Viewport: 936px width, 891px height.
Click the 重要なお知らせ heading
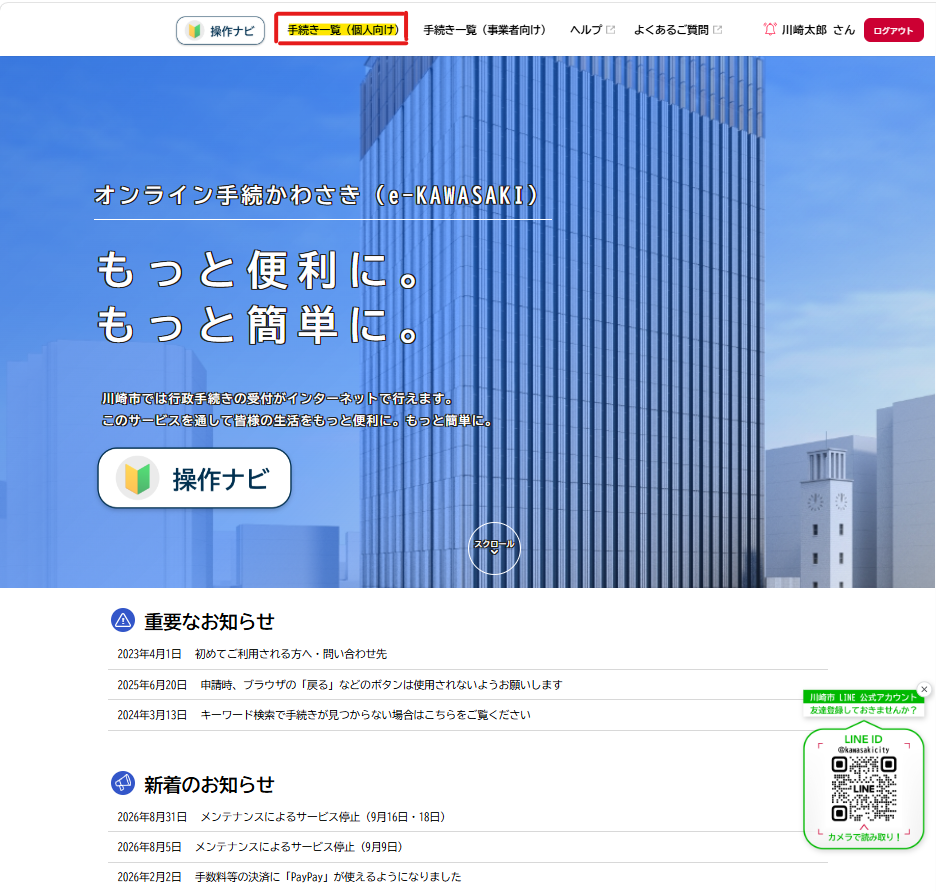click(x=209, y=621)
